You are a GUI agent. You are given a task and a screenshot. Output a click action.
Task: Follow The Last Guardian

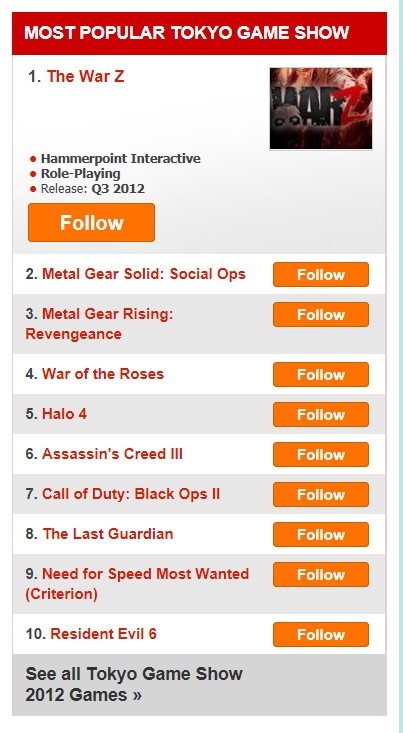point(321,534)
